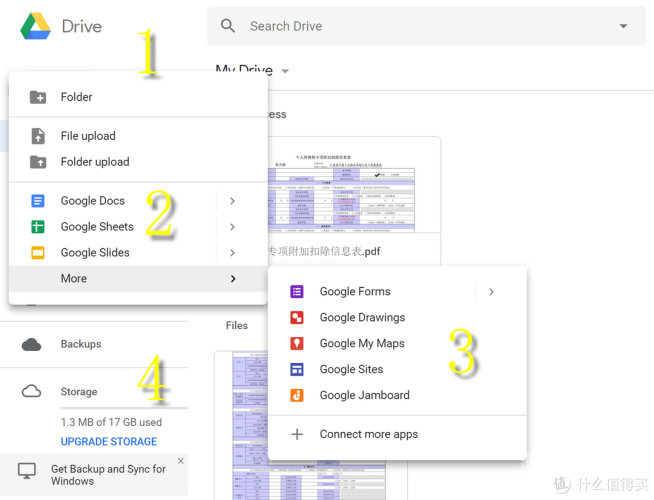The image size is (654, 500).
Task: Expand Google Slides submenu arrow
Action: [x=233, y=253]
